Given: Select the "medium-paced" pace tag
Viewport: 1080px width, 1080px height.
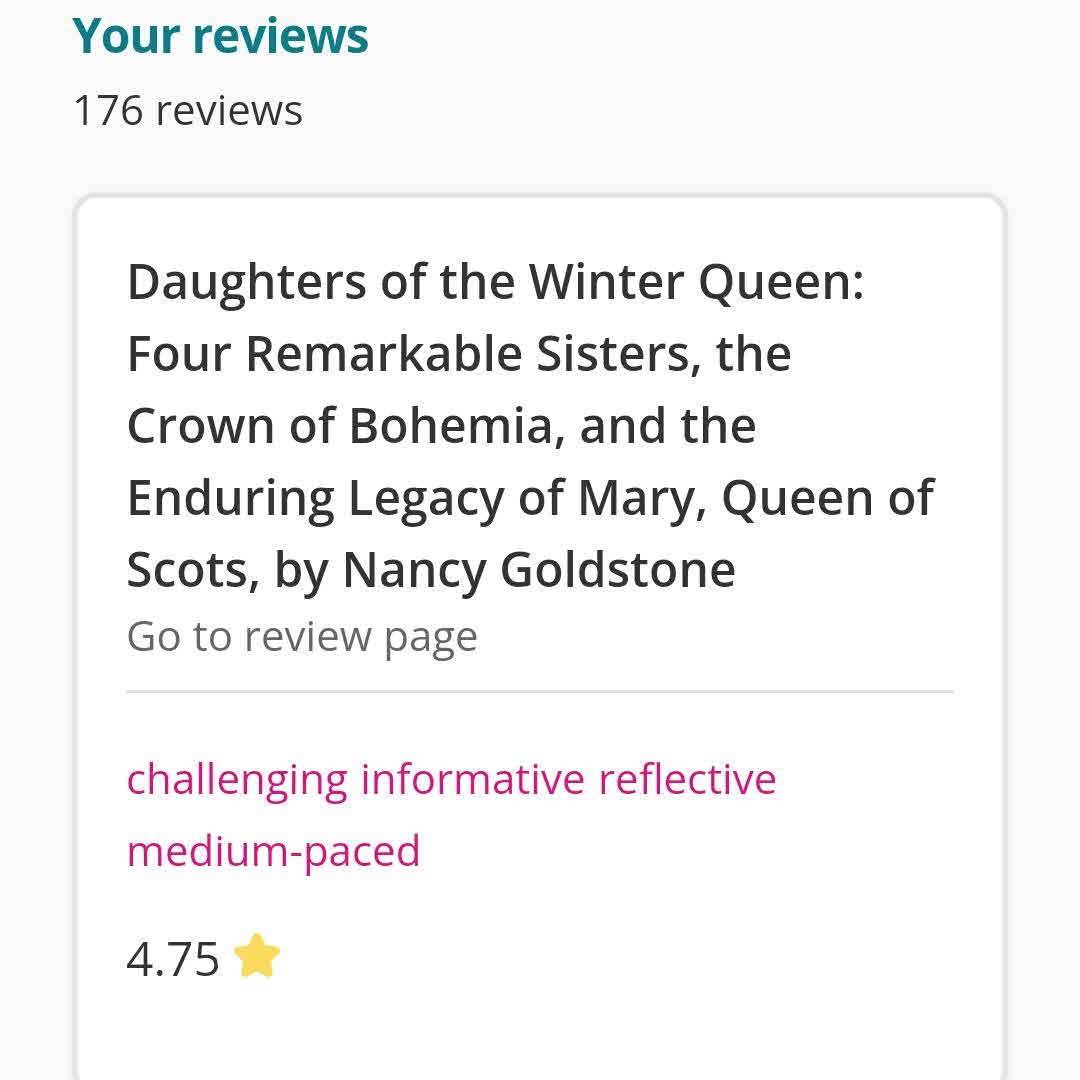Looking at the screenshot, I should coord(273,851).
